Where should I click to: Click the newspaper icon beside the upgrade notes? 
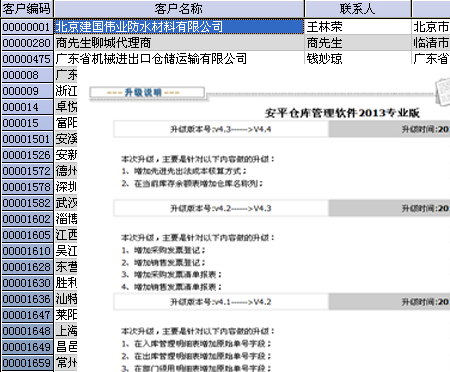tap(443, 92)
